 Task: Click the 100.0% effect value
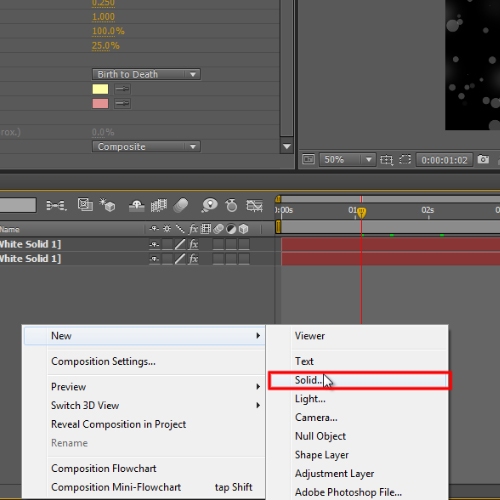pos(108,31)
